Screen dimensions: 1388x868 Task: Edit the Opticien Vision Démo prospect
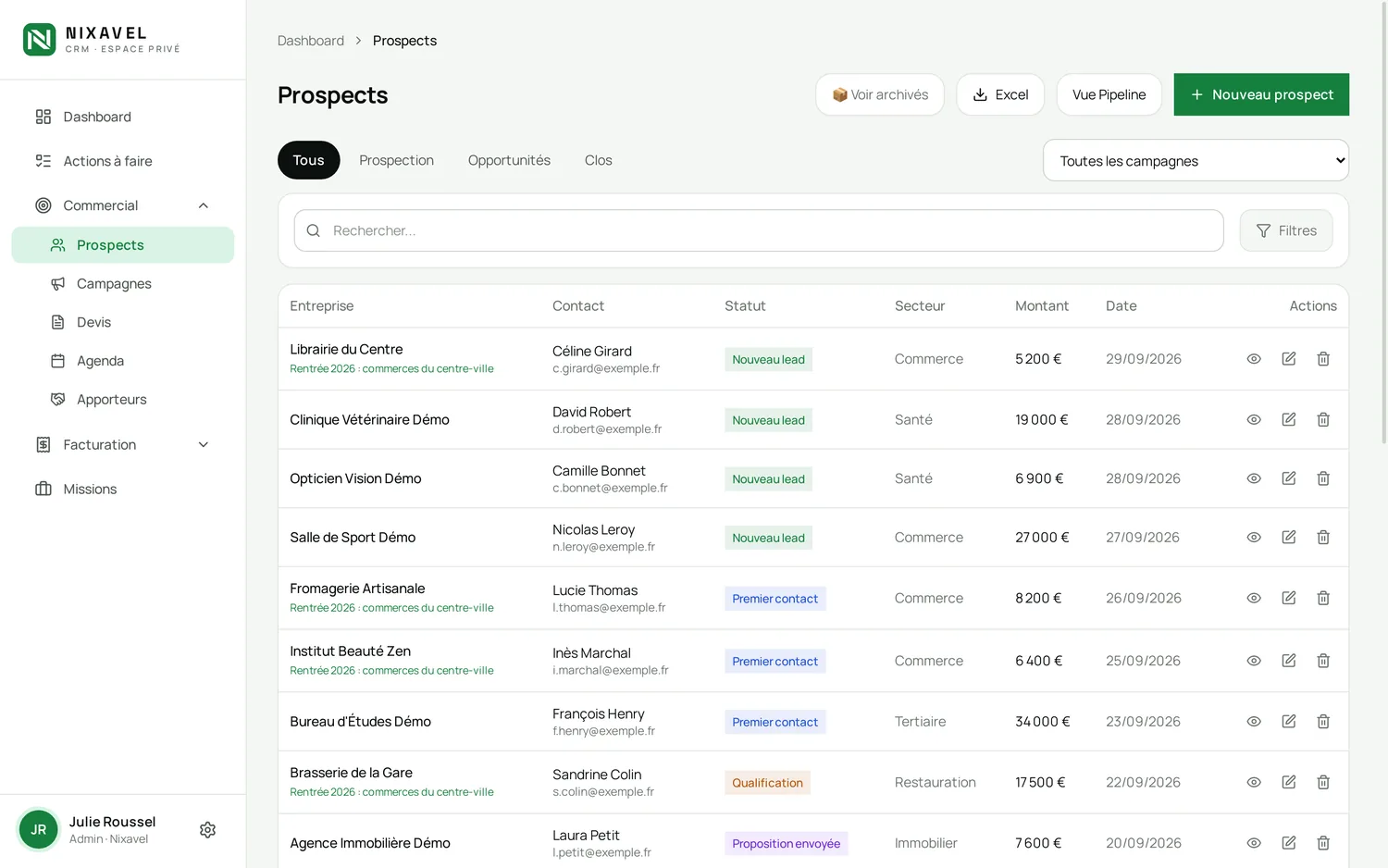click(1289, 478)
